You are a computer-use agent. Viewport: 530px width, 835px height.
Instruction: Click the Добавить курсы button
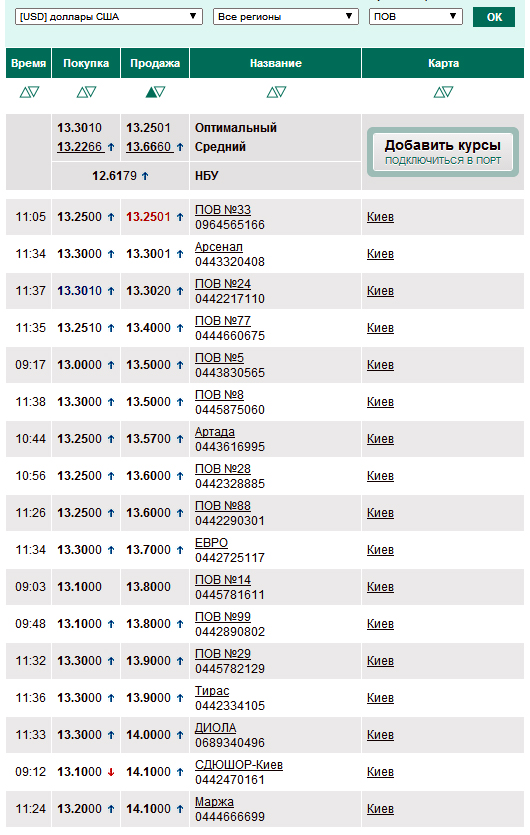click(x=443, y=152)
